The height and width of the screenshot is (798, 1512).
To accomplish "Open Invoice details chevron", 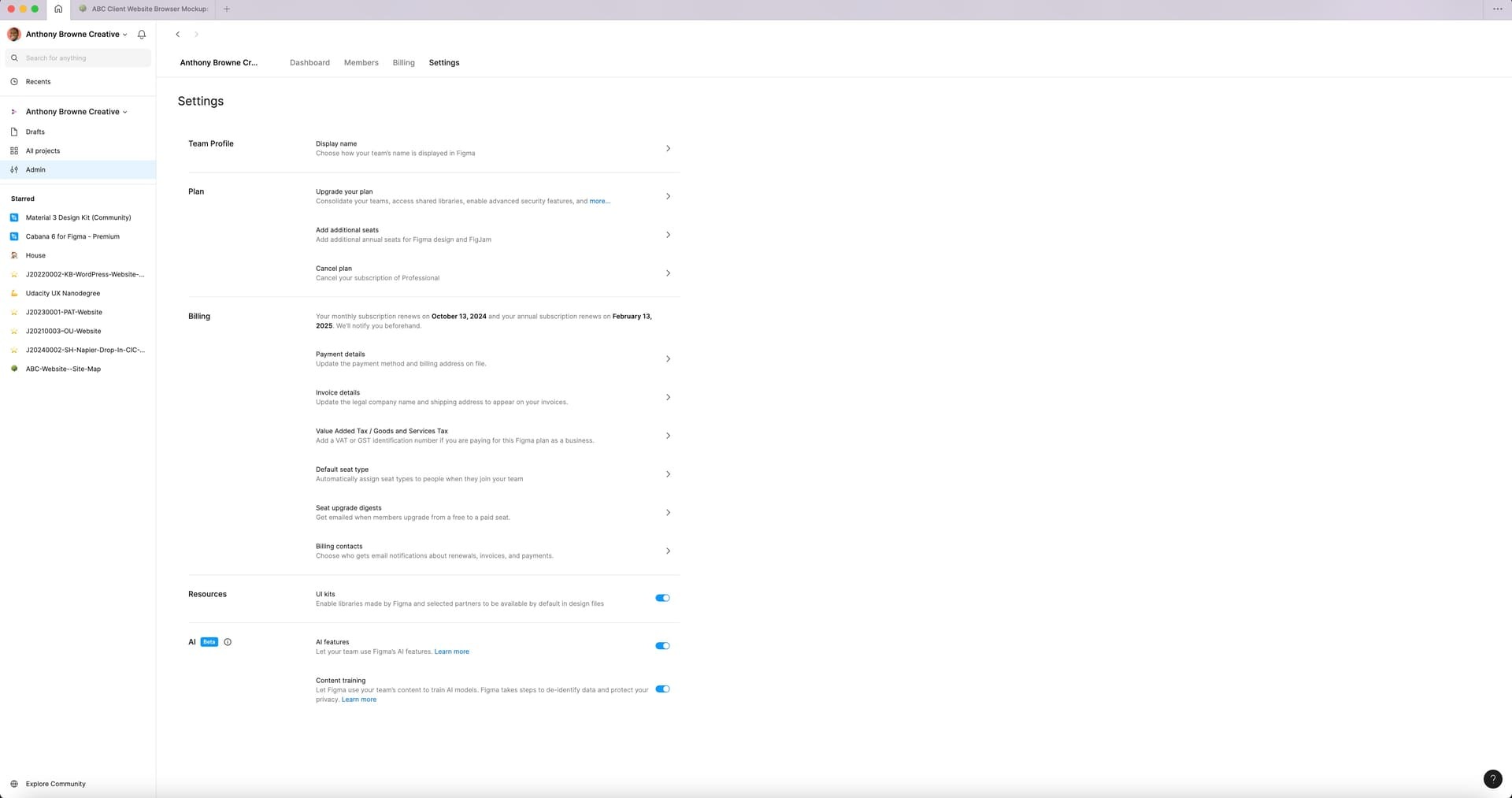I will pyautogui.click(x=668, y=398).
